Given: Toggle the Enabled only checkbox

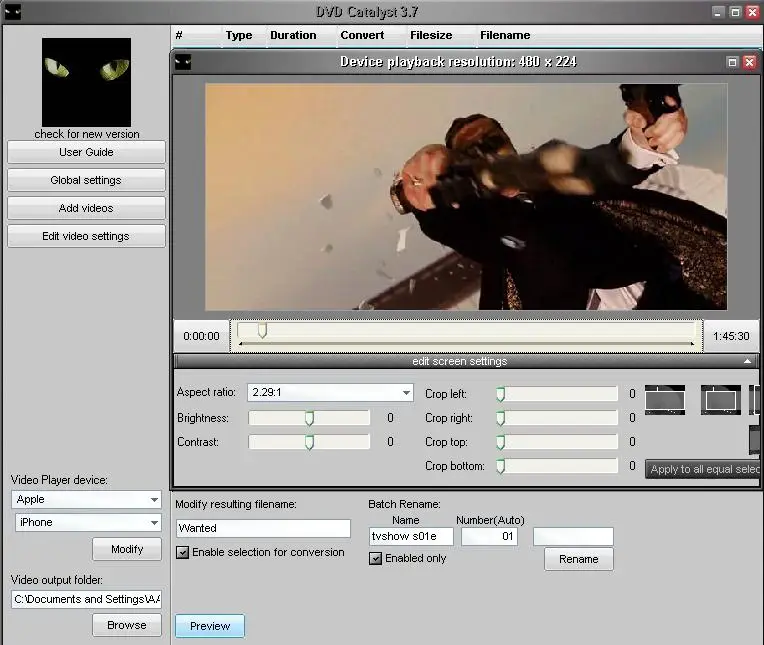Looking at the screenshot, I should (x=375, y=558).
